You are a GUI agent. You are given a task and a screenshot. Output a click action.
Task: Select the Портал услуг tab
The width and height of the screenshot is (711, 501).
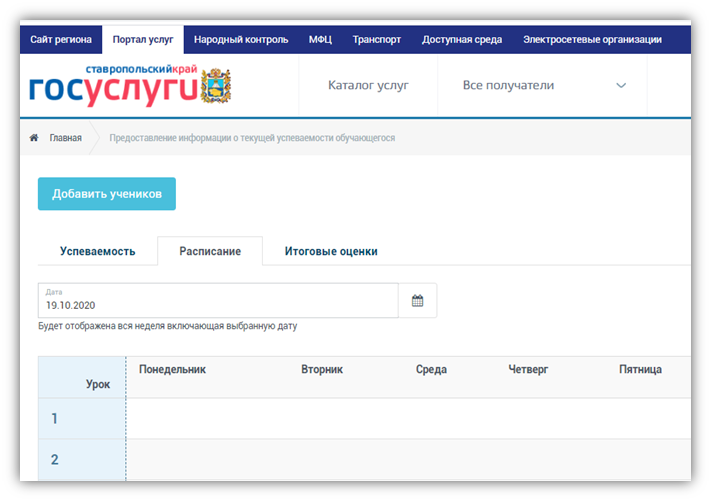pyautogui.click(x=143, y=39)
